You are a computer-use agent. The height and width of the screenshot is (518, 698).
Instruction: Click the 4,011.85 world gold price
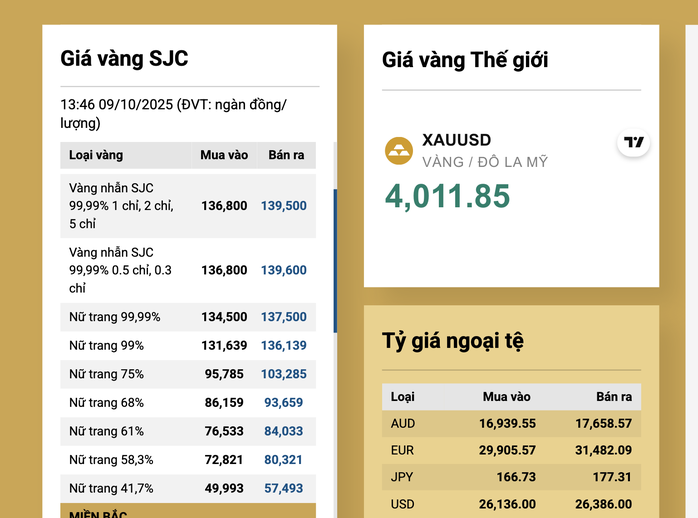[447, 196]
